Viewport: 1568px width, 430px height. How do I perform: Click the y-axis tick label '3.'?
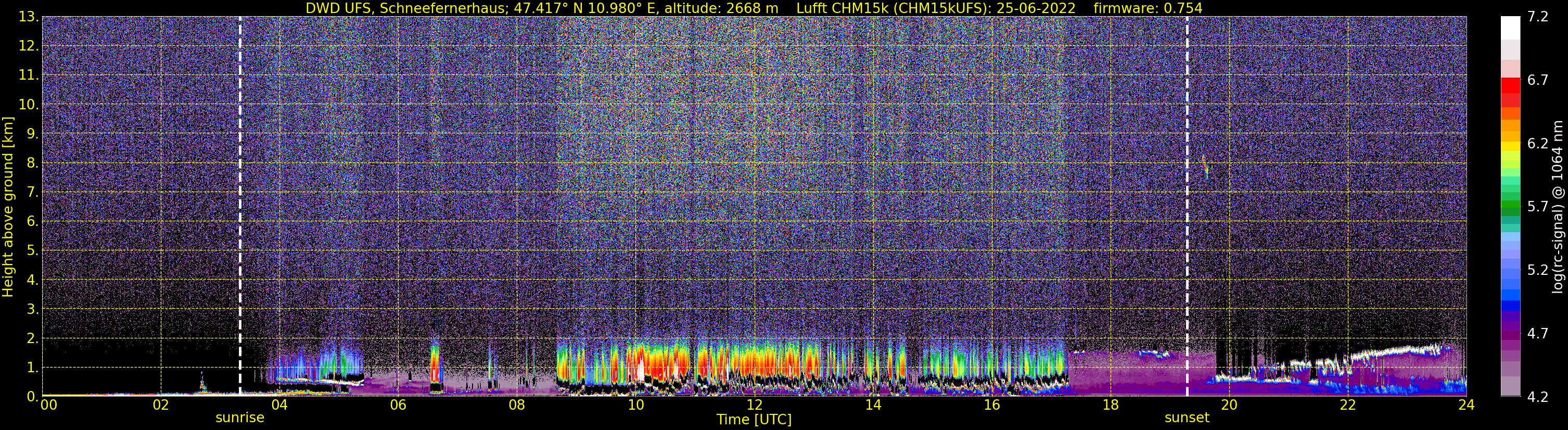(32, 309)
